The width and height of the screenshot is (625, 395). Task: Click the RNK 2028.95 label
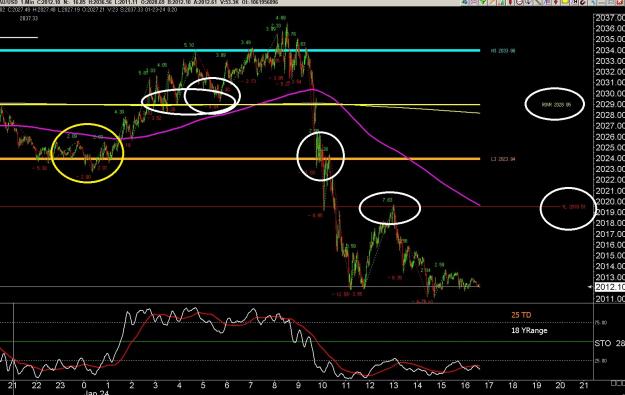tap(556, 104)
